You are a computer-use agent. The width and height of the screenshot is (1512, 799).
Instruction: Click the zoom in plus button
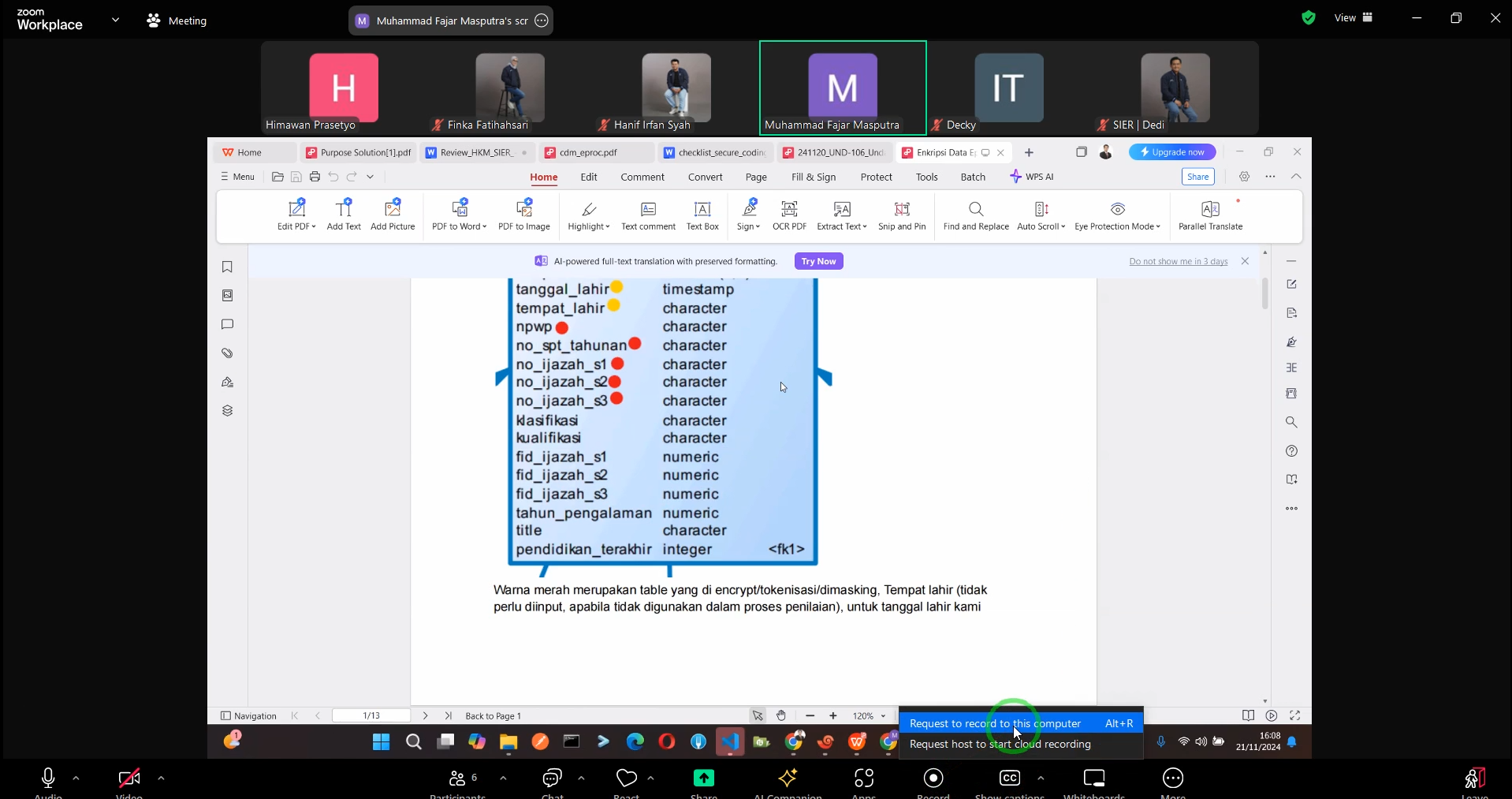pos(833,716)
